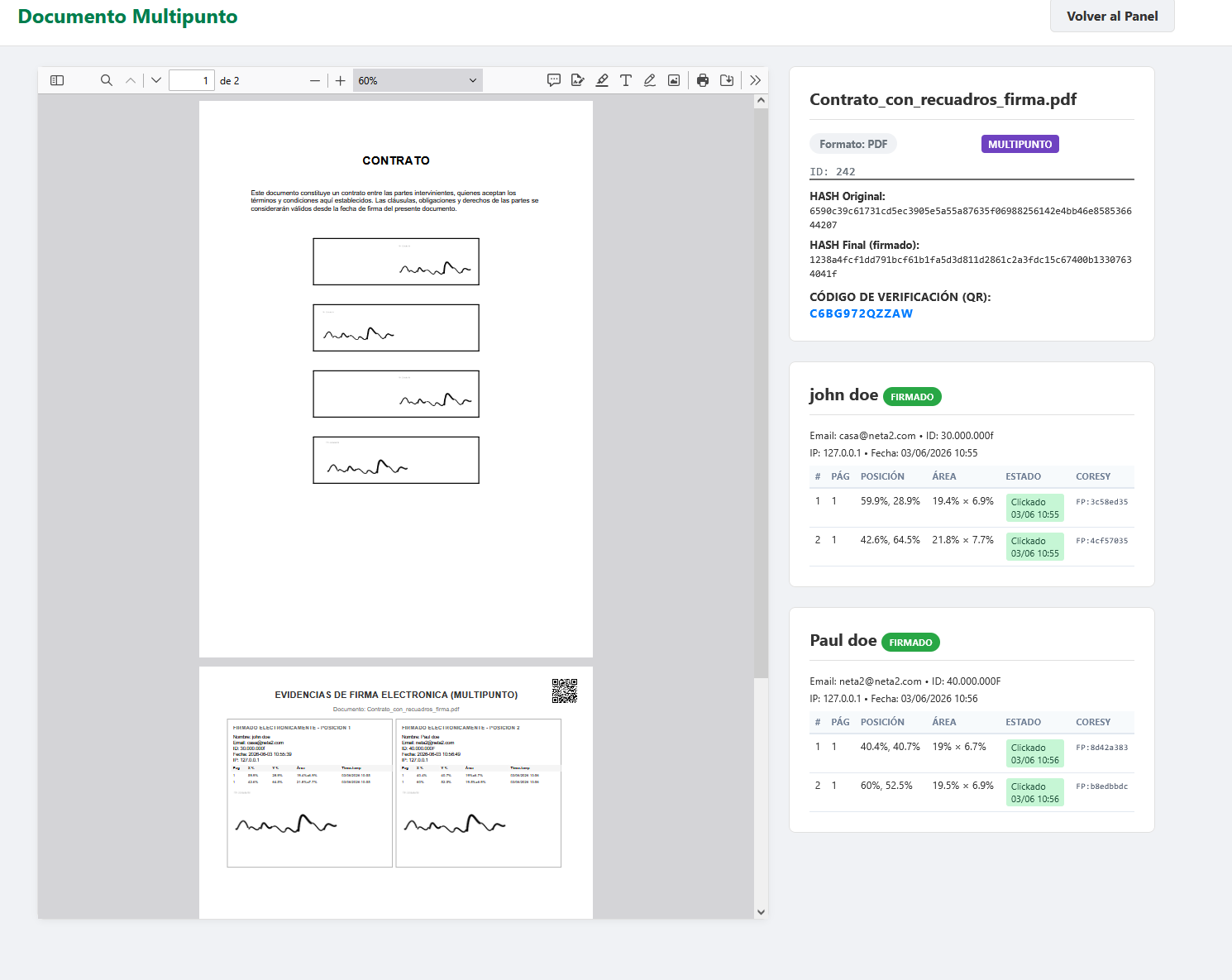Image resolution: width=1232 pixels, height=980 pixels.
Task: Click Volver al Panel button
Action: click(1112, 16)
